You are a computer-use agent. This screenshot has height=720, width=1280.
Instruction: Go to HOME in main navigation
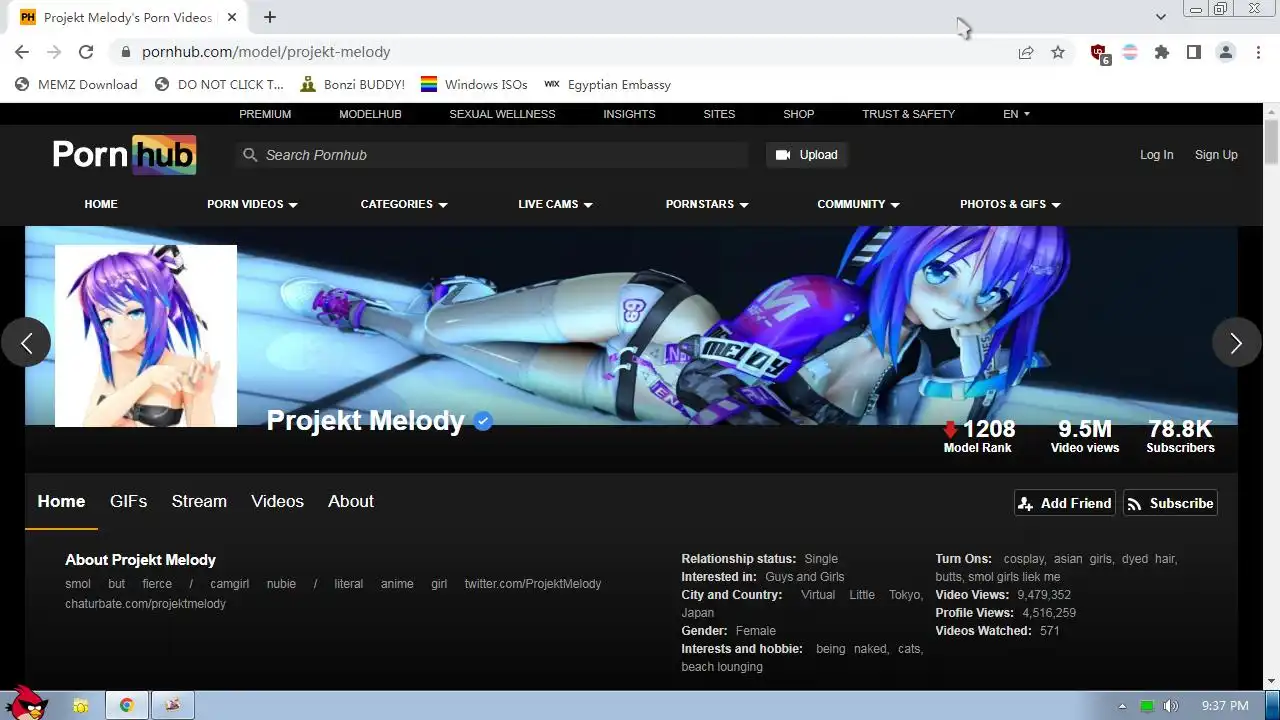click(101, 204)
